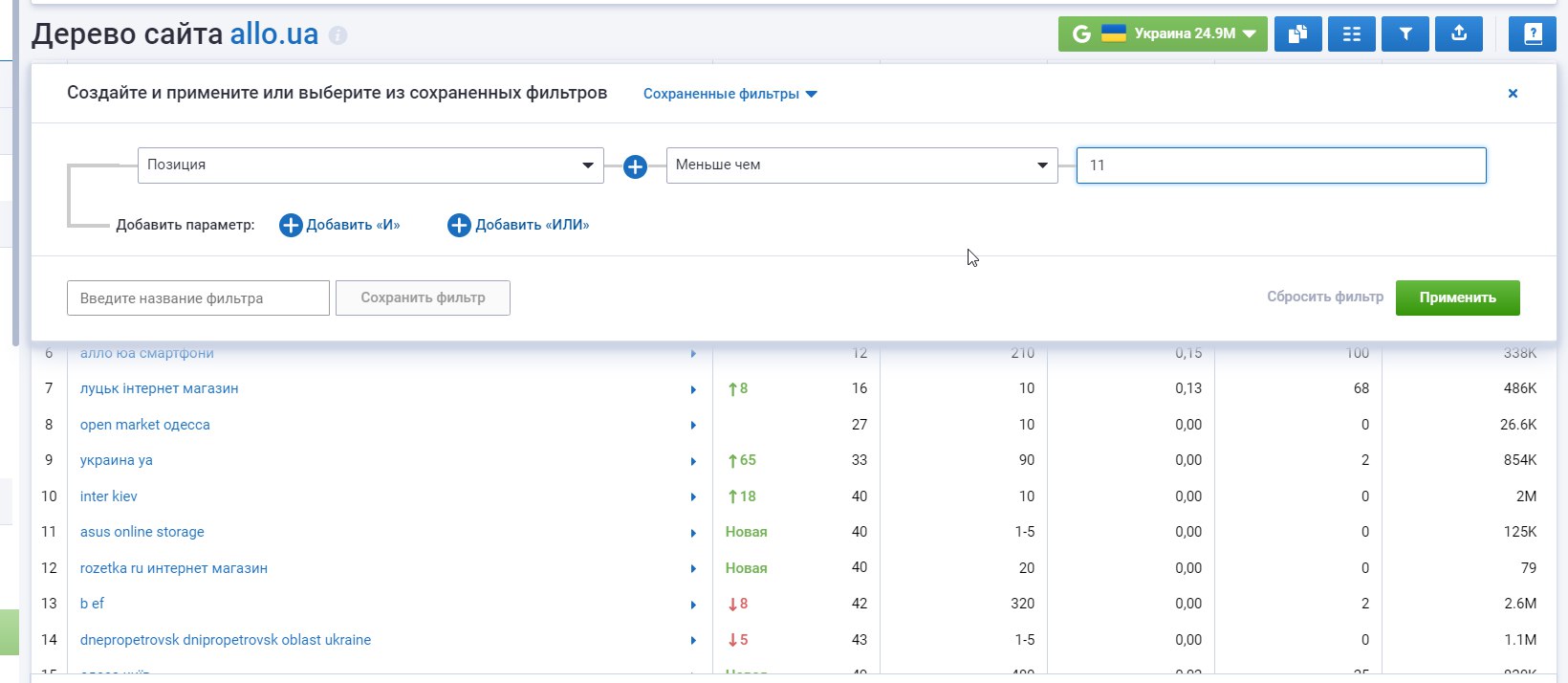Expand arrow for inter kiev row
Screen dimensions: 1568x683
click(x=693, y=496)
